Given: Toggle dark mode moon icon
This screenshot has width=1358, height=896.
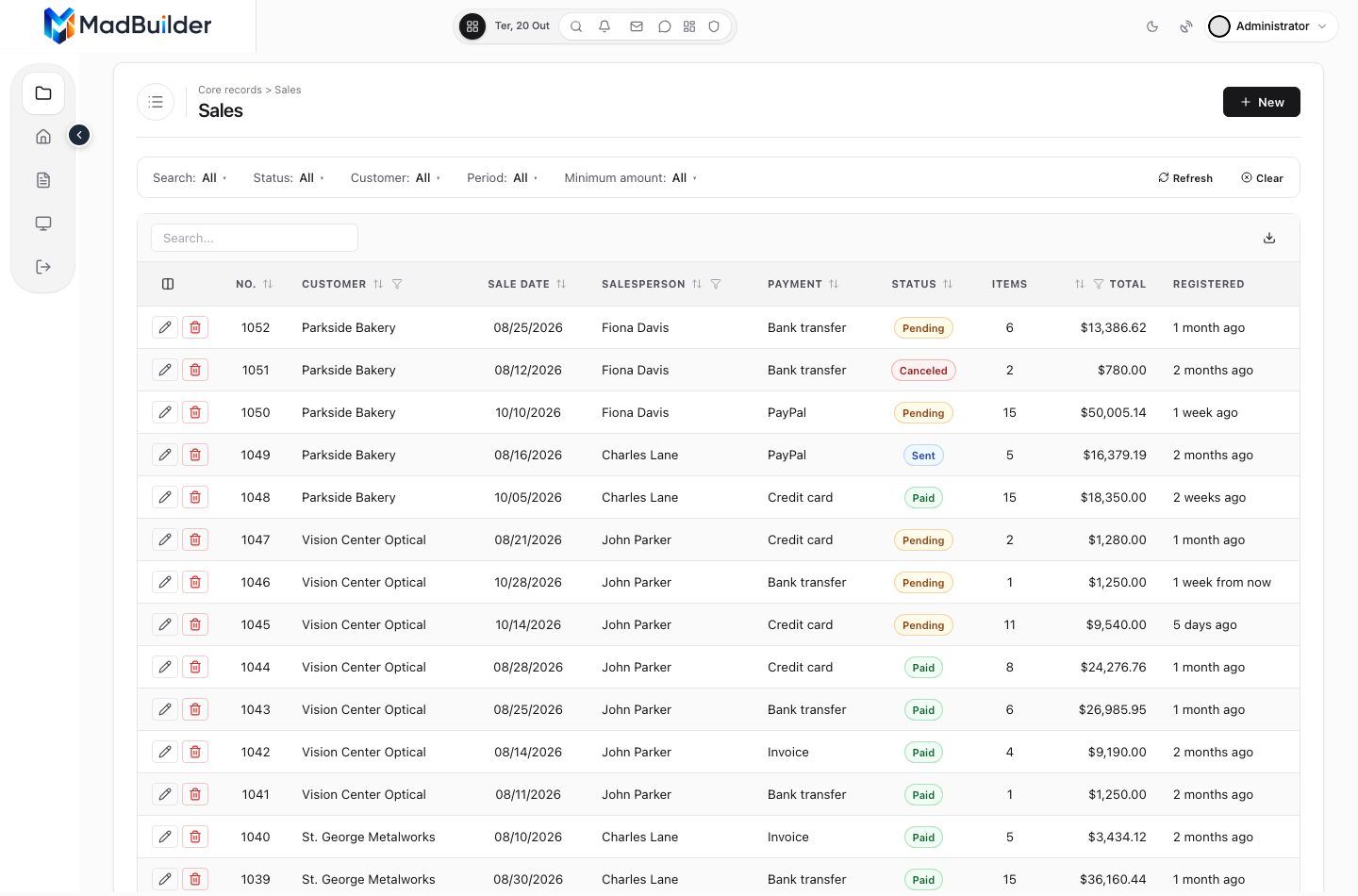Looking at the screenshot, I should click(x=1152, y=26).
